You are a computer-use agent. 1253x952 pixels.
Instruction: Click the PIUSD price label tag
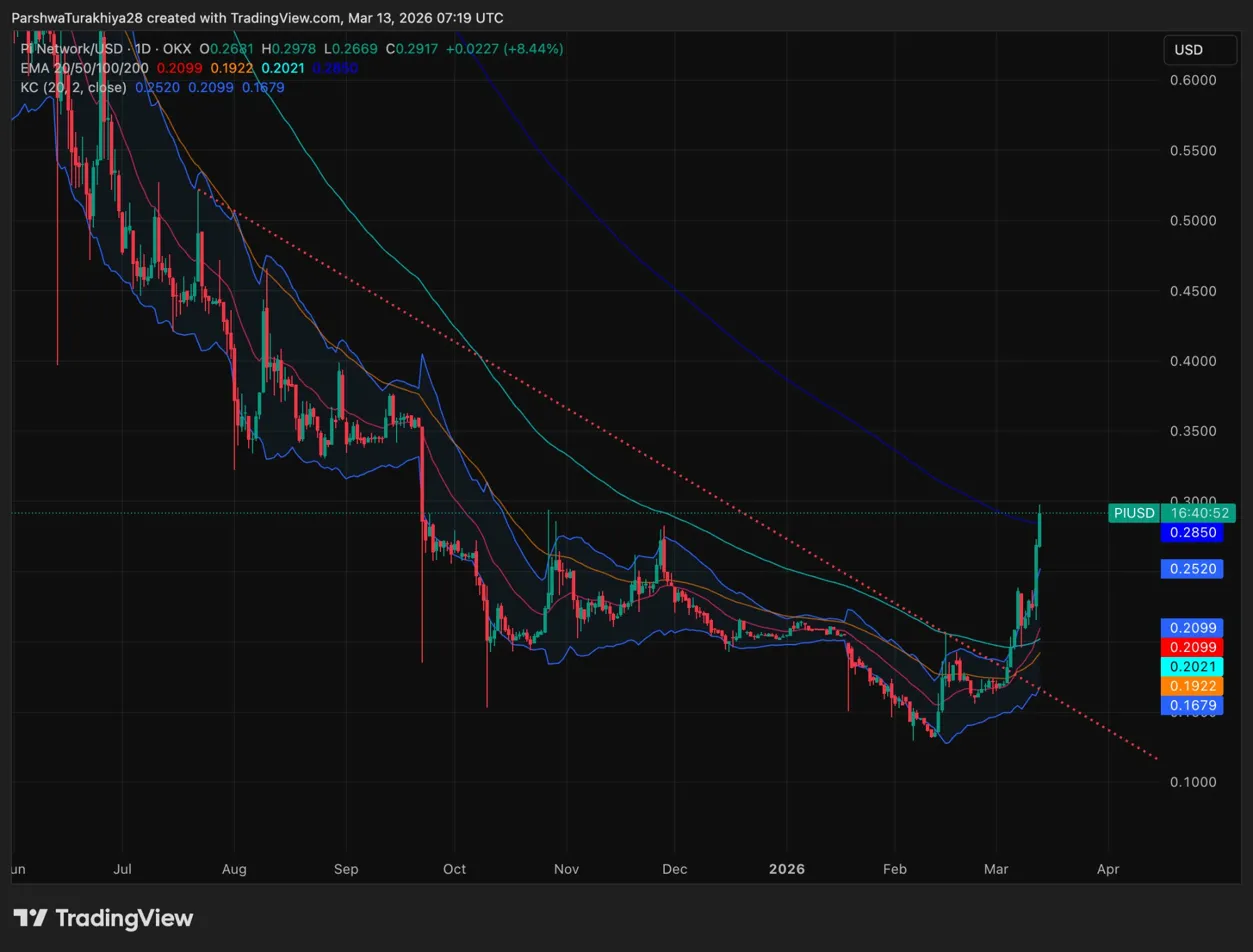(1133, 513)
